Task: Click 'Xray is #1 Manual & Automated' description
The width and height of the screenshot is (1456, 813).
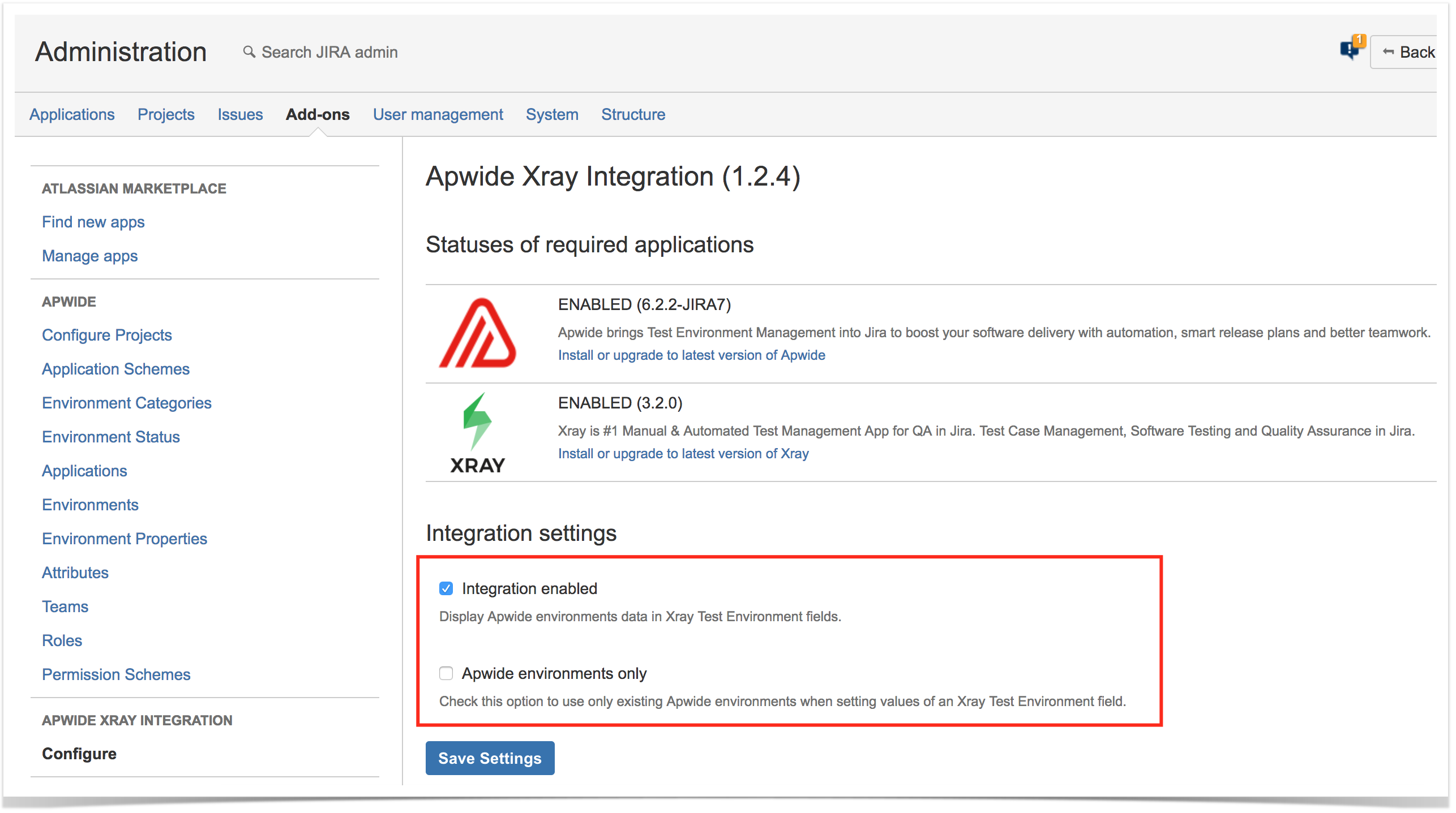Action: pos(986,431)
